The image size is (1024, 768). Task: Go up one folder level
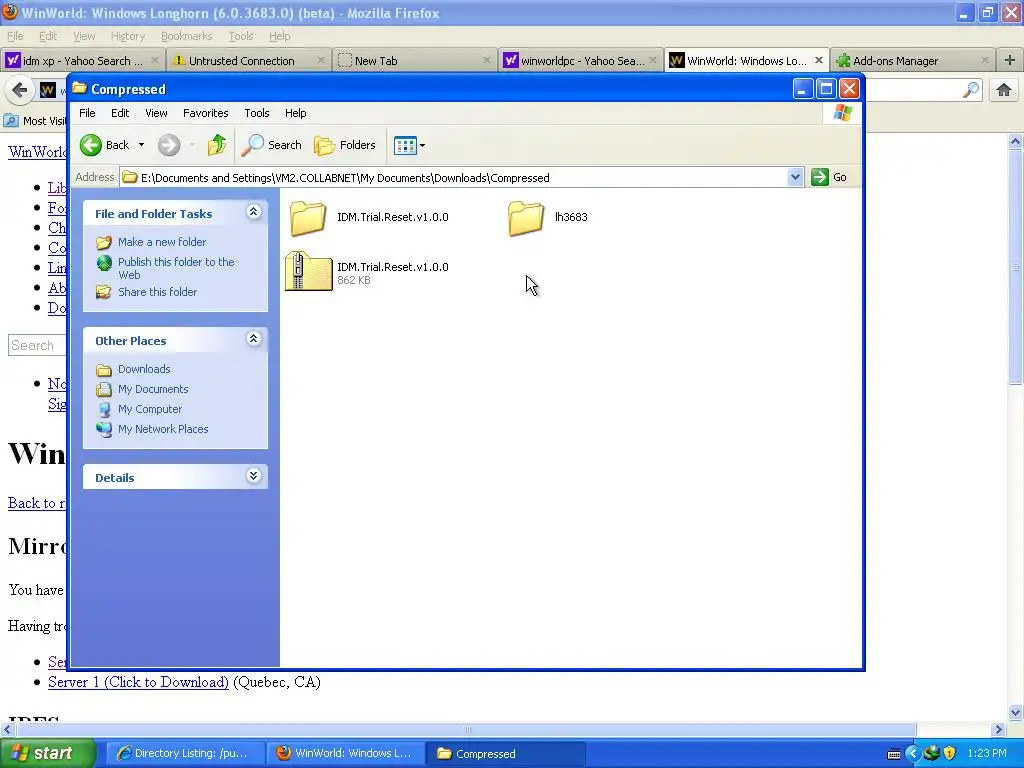point(217,145)
